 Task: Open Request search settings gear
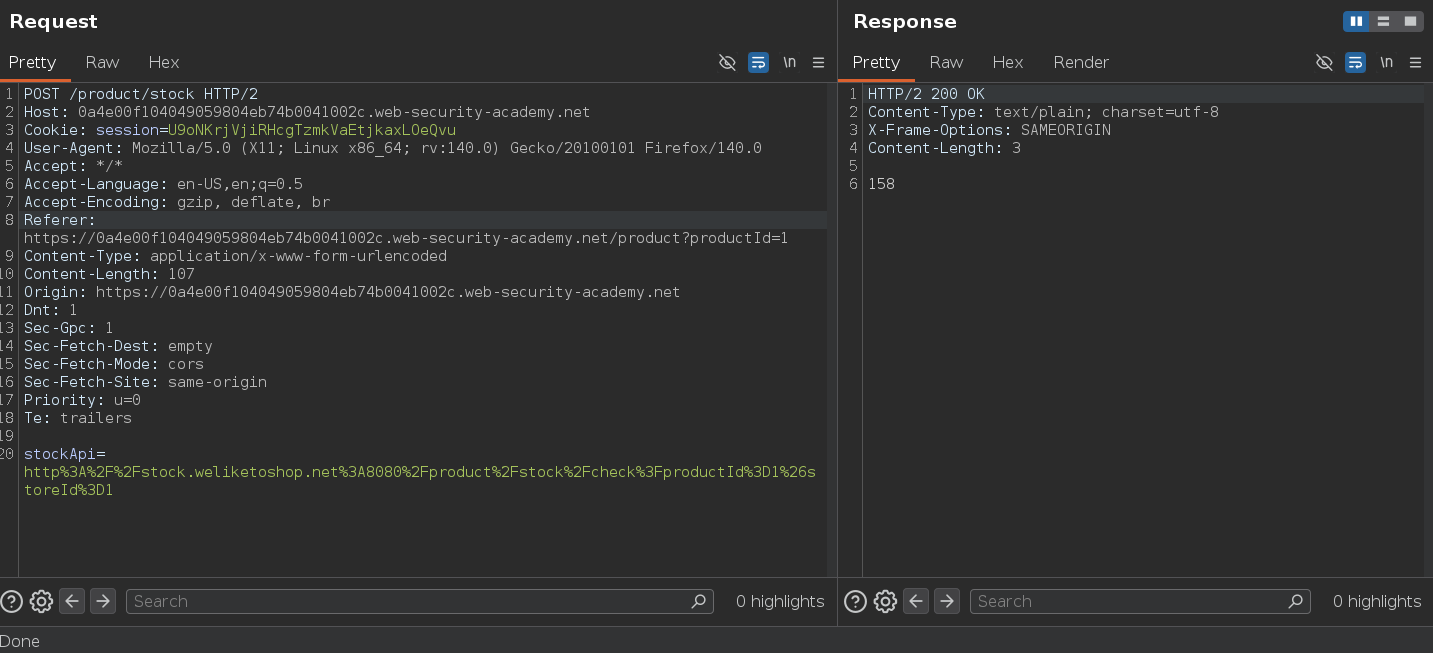click(x=41, y=601)
